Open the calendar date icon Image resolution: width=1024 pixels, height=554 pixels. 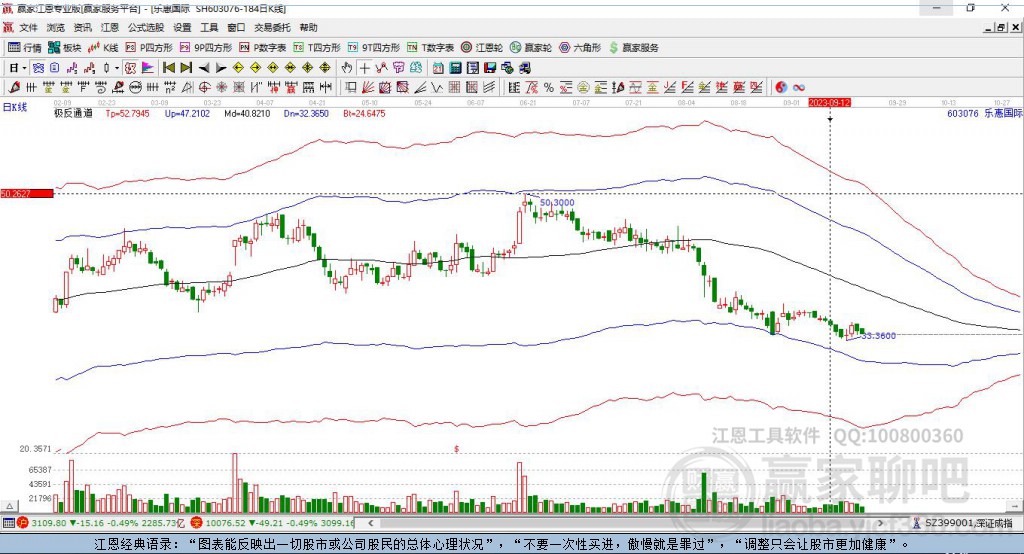click(438, 68)
